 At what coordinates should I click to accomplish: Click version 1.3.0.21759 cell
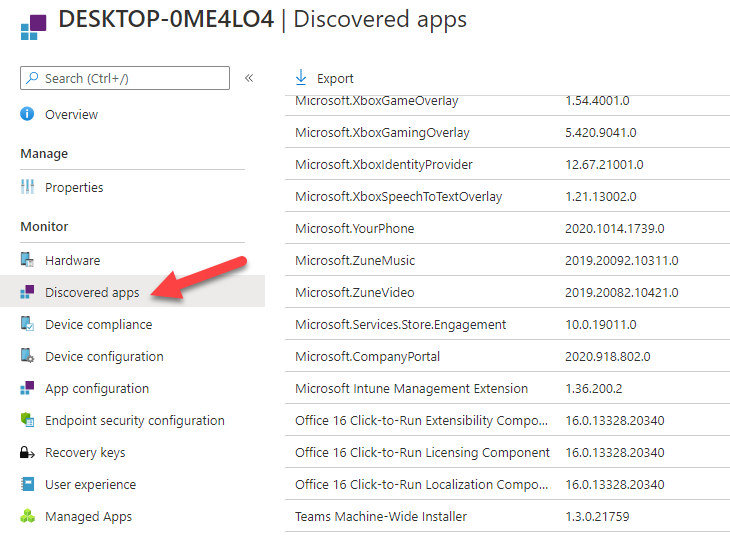597,517
